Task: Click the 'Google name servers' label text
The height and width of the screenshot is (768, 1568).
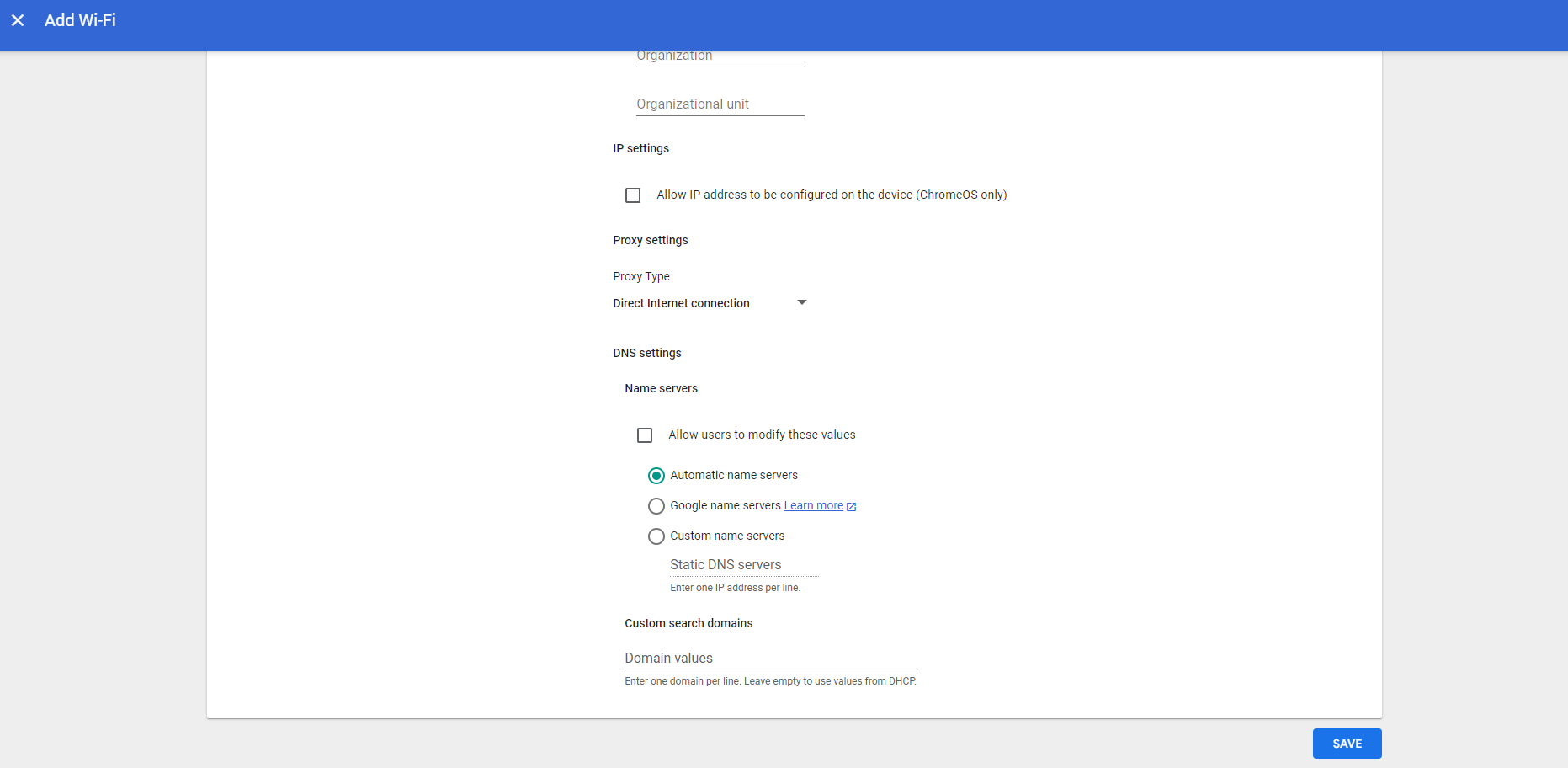Action: coord(725,505)
